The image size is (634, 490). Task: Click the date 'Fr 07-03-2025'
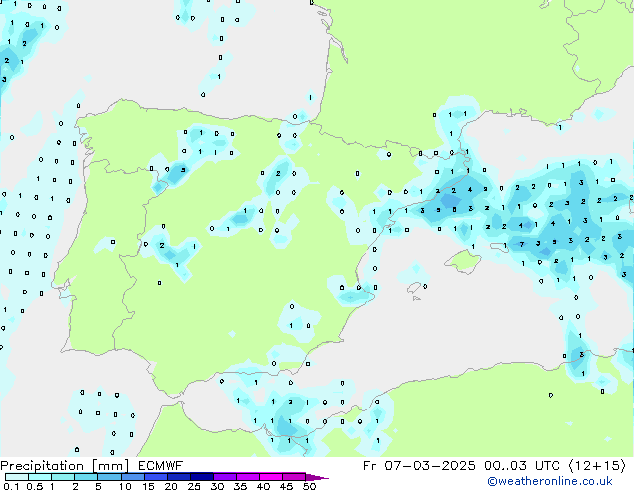pyautogui.click(x=419, y=466)
